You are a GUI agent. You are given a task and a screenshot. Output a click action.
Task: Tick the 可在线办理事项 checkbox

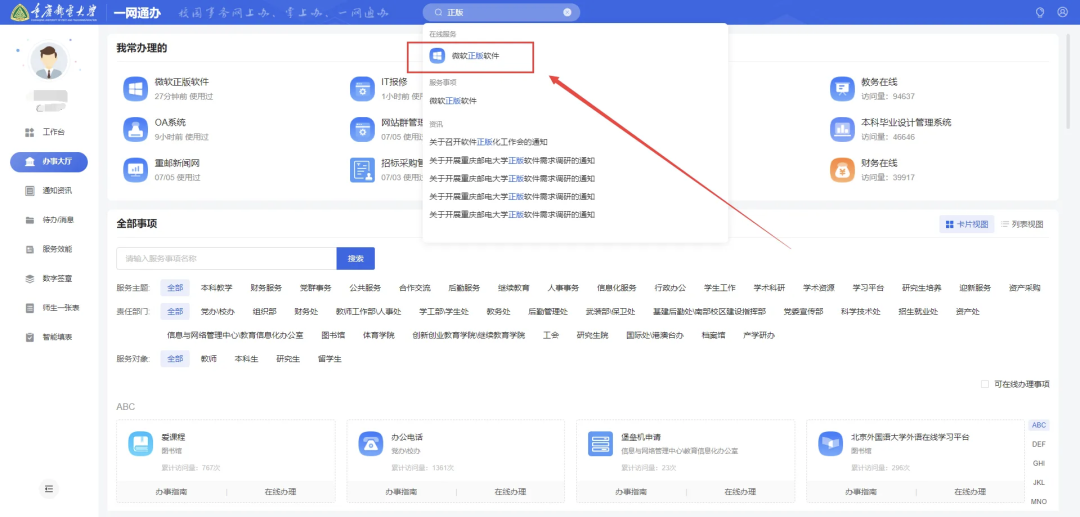(x=985, y=384)
